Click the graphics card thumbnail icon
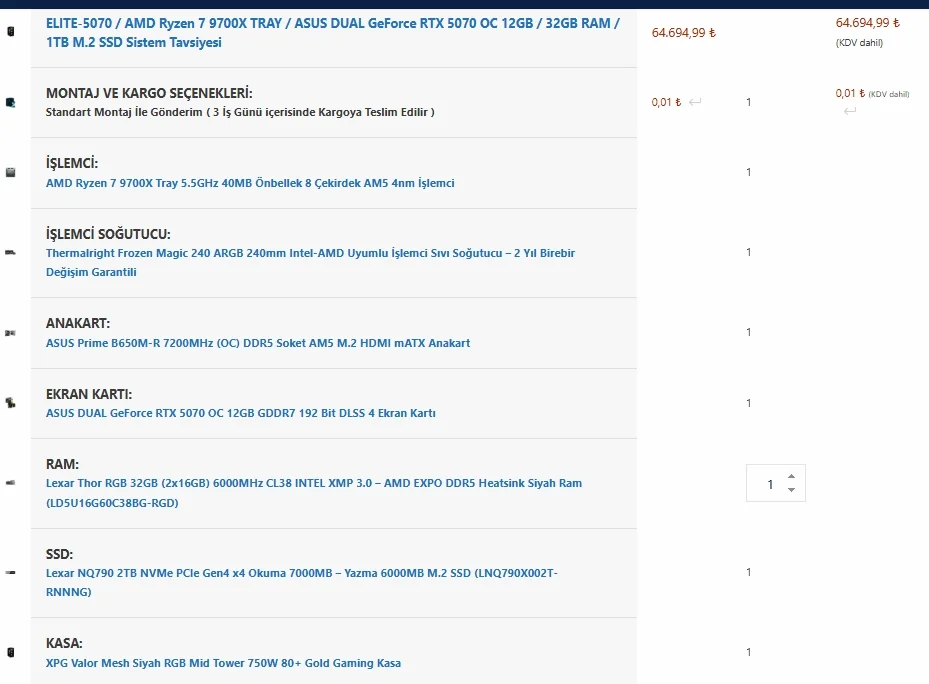The image size is (929, 684). click(x=11, y=403)
